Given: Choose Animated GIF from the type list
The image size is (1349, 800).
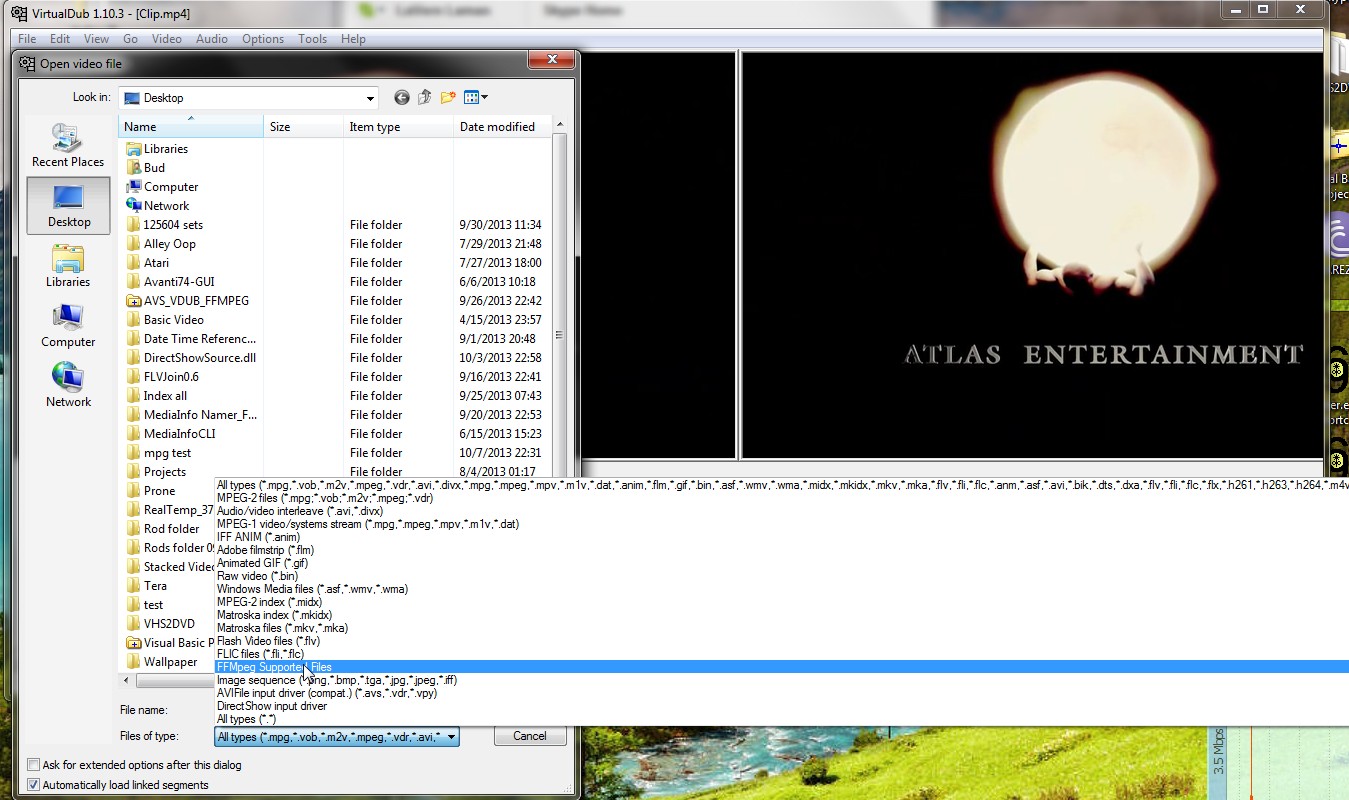Looking at the screenshot, I should (262, 563).
